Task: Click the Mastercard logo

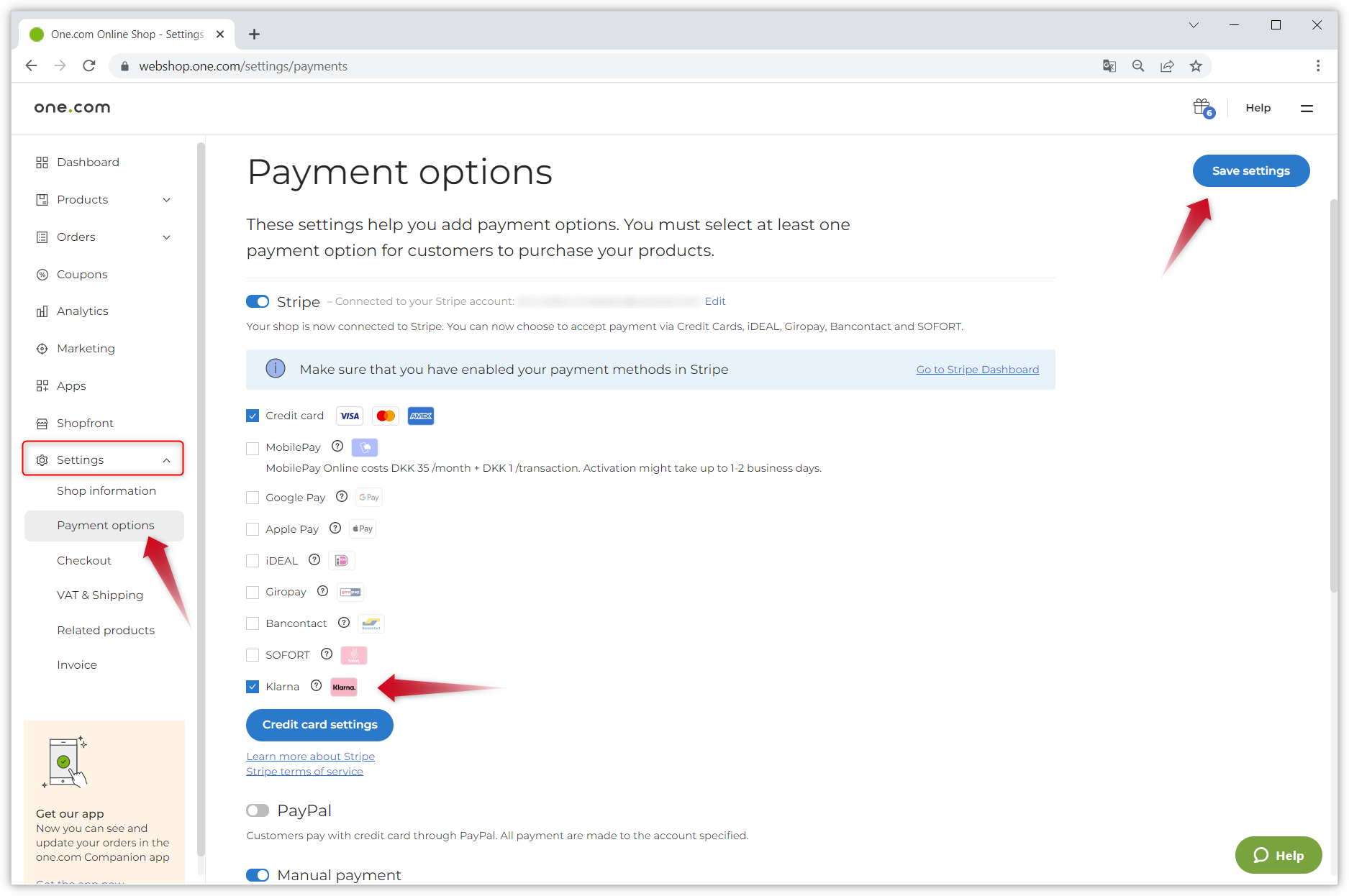Action: tap(386, 416)
